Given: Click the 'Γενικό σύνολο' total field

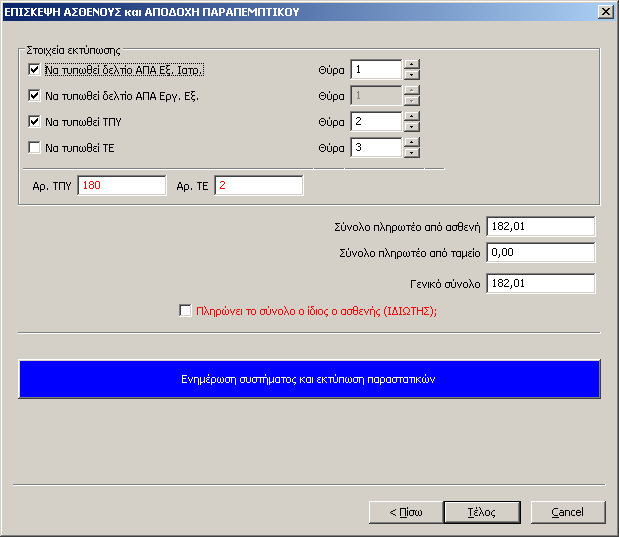Looking at the screenshot, I should [x=540, y=284].
